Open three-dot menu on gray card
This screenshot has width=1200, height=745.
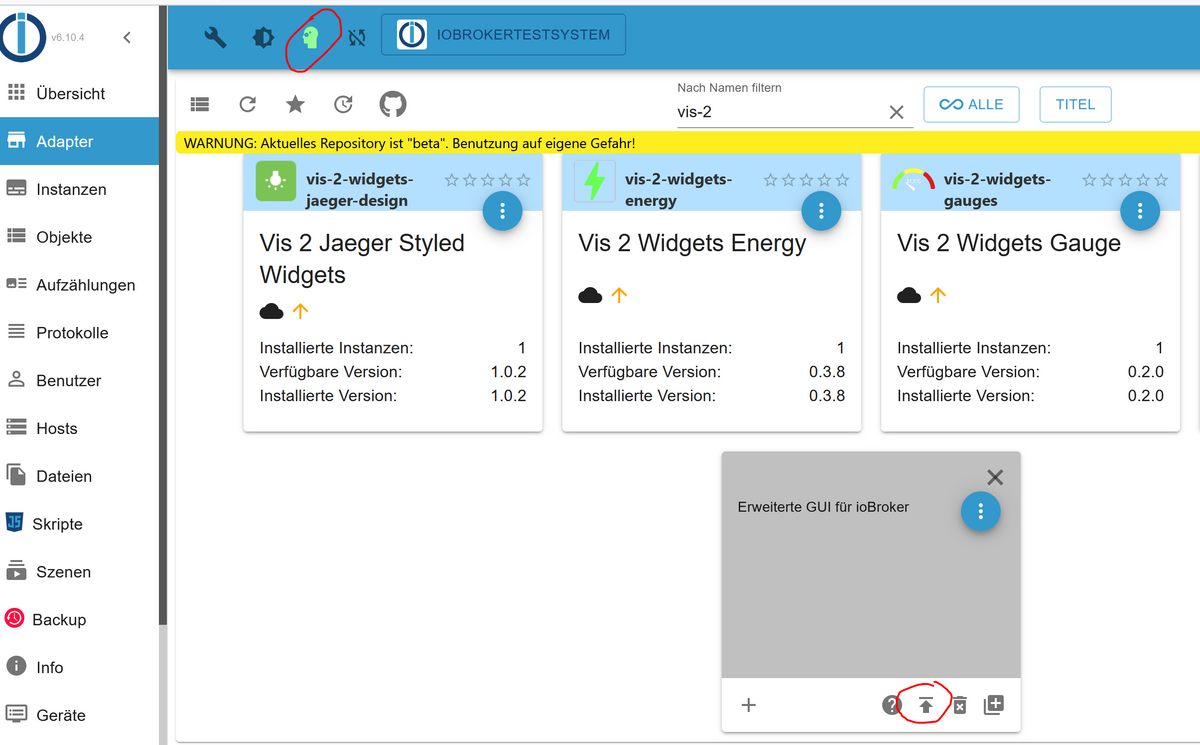(981, 511)
